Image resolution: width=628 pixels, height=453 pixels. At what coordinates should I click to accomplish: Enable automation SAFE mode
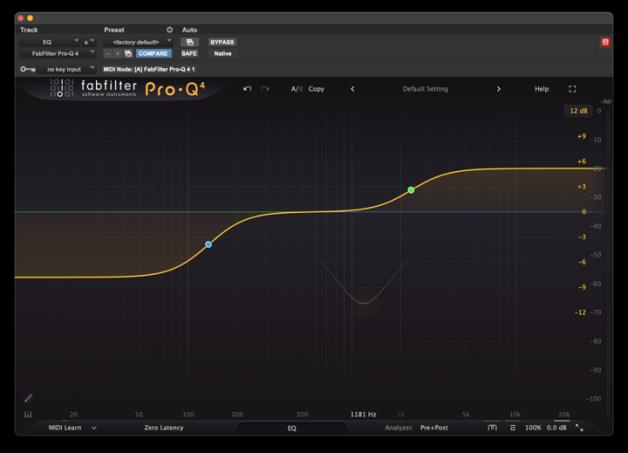189,53
